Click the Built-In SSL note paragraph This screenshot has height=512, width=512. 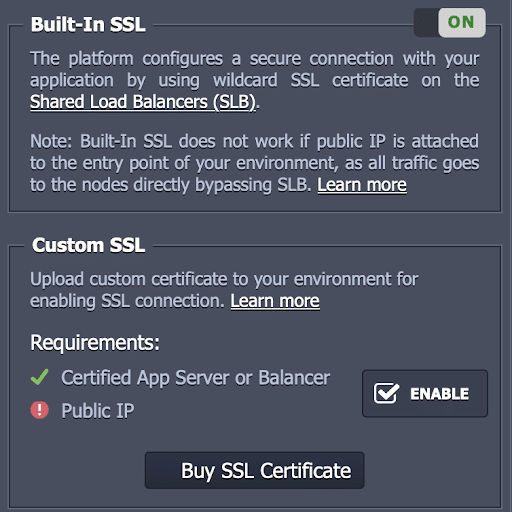tap(255, 163)
